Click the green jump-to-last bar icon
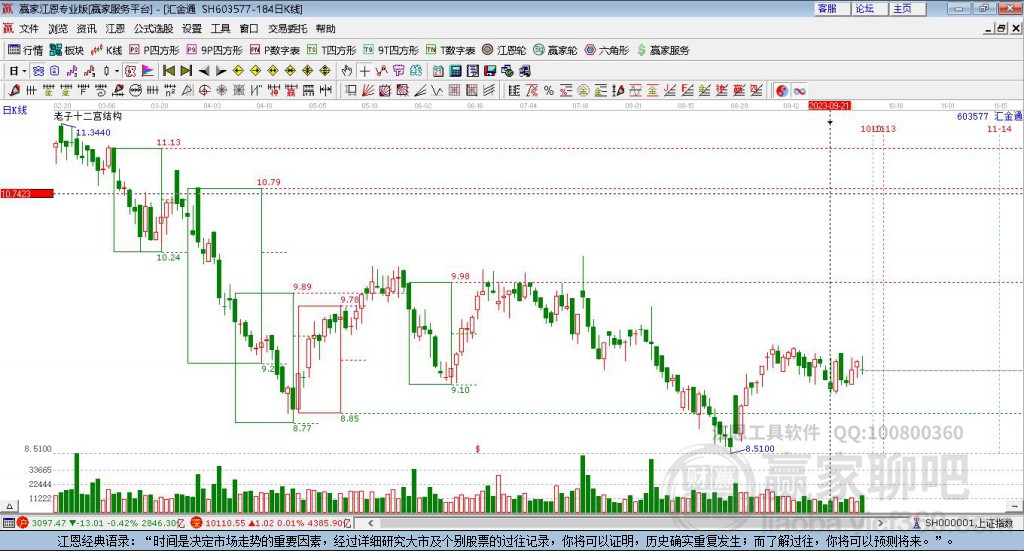Screen dimensions: 1024x551 pyautogui.click(x=186, y=71)
